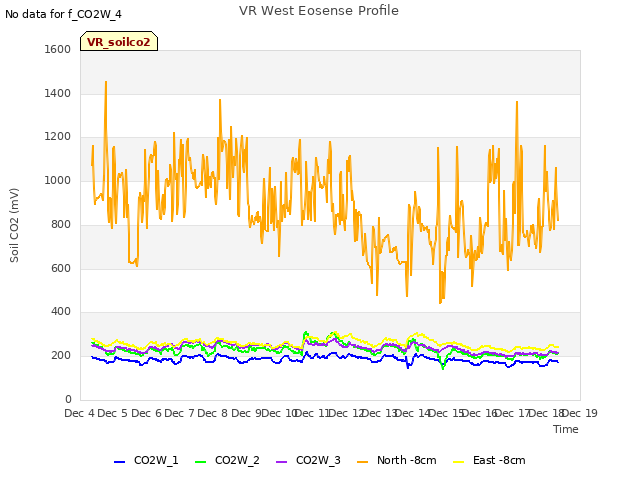Image resolution: width=640 pixels, height=480 pixels.
Task: Click the Dec 16 x-axis tick label
Action: [x=480, y=413]
